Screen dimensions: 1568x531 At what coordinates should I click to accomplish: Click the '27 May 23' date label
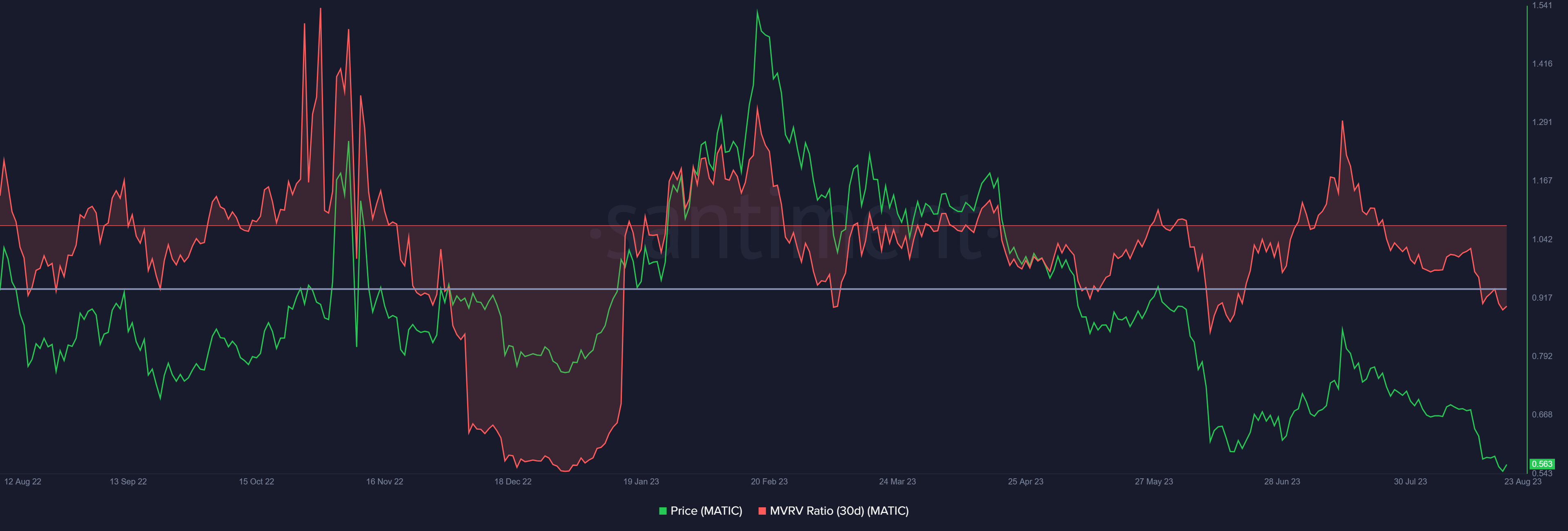(1154, 482)
